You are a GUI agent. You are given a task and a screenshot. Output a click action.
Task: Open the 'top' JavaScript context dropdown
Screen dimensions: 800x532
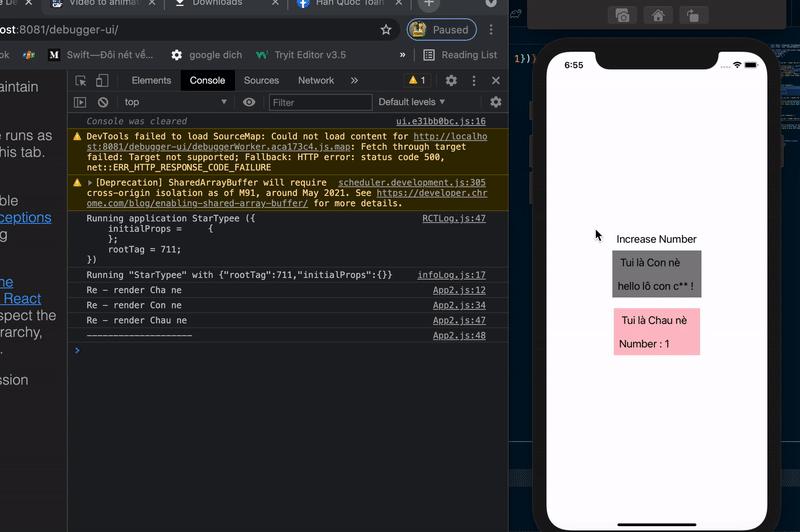(x=175, y=102)
